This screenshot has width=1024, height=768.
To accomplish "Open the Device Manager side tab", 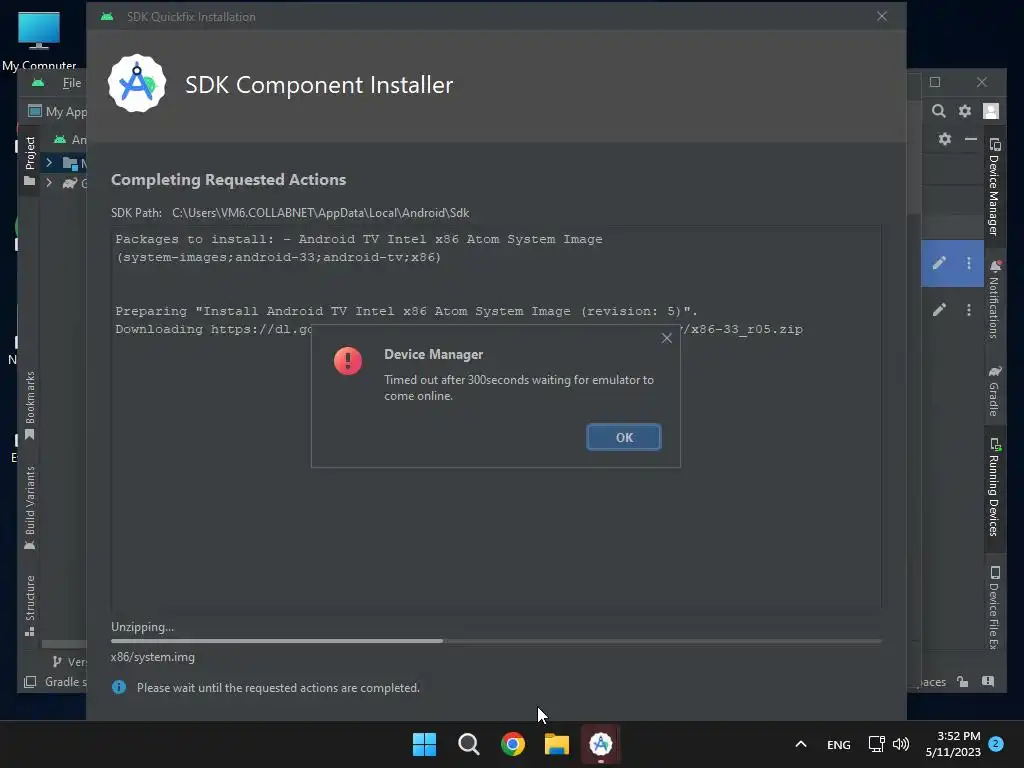I will [994, 187].
